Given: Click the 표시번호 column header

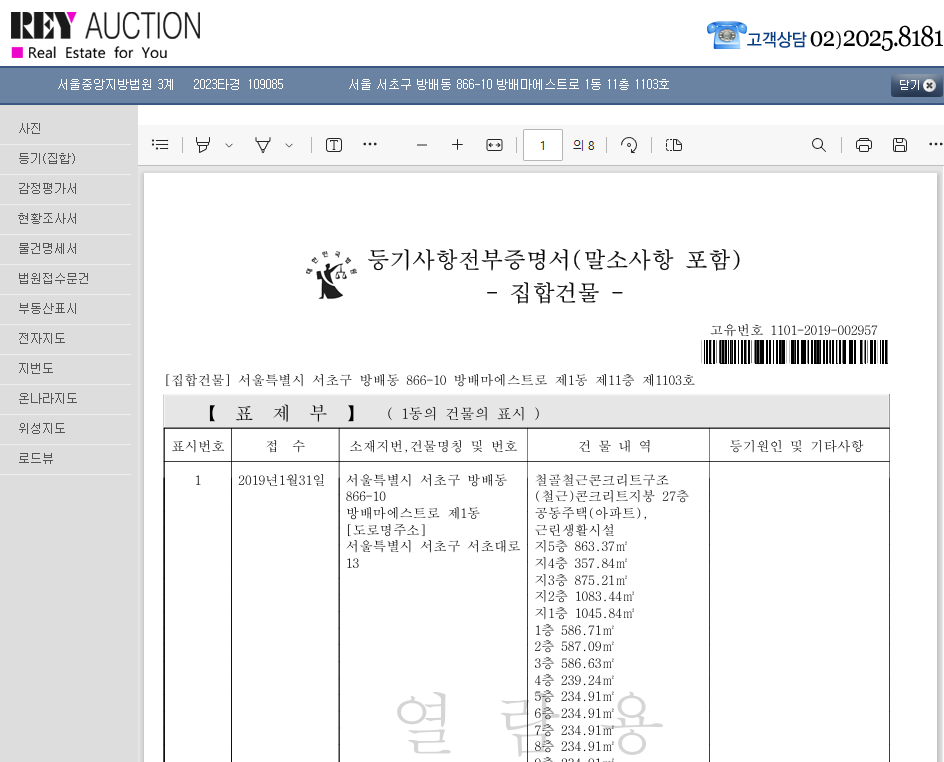Looking at the screenshot, I should click(x=197, y=446).
